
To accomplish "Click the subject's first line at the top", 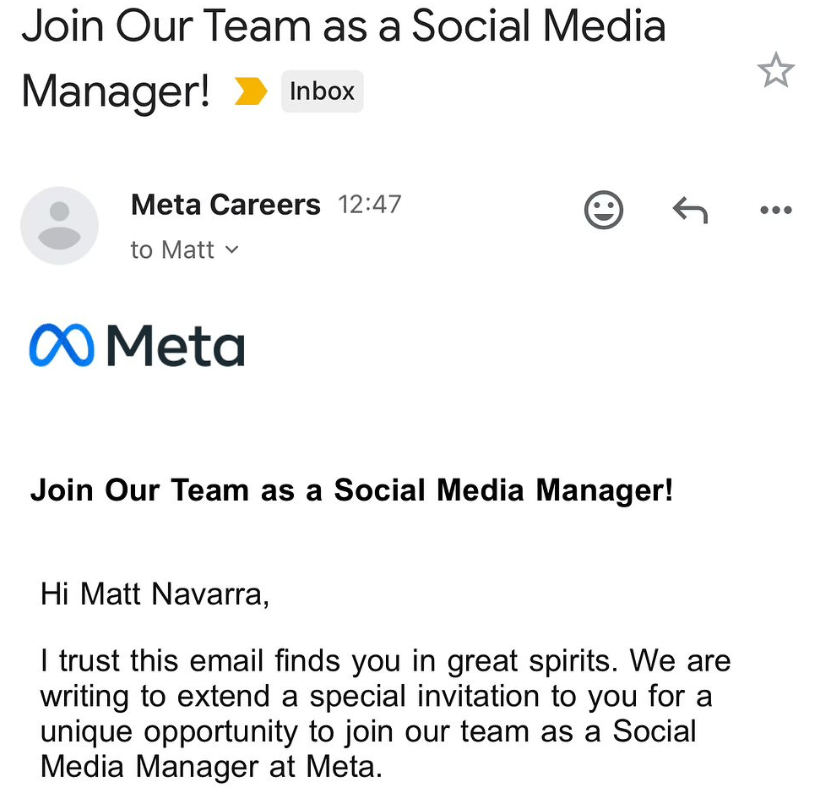I will (343, 28).
